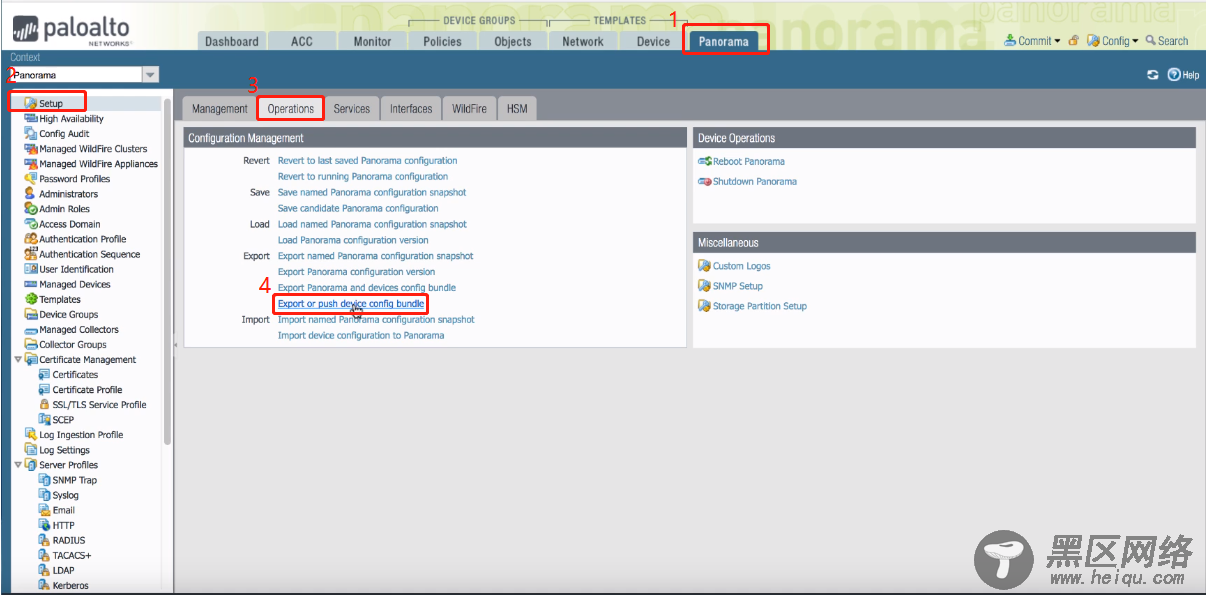Select the Managed Devices icon
Screen dimensions: 1206x595
[31, 284]
